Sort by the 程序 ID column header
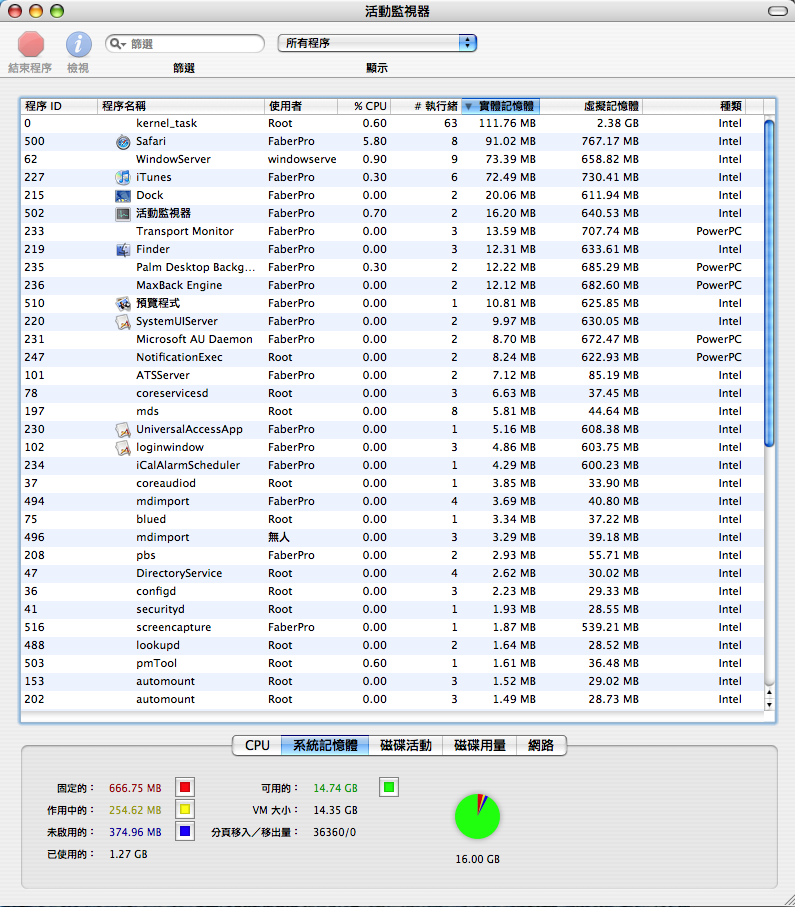This screenshot has height=907, width=795. 58,106
